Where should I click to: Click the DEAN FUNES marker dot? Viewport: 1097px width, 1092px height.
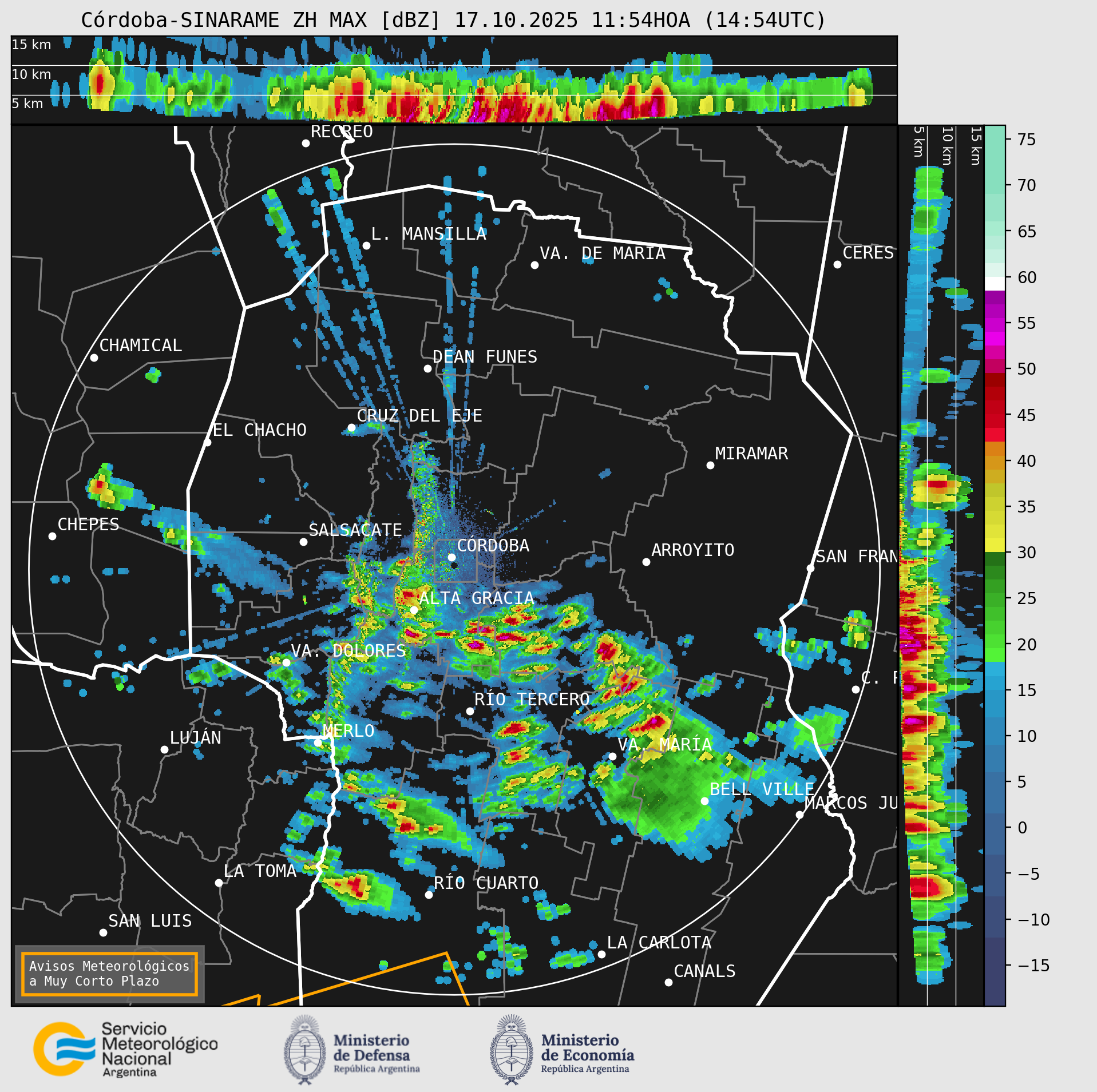pyautogui.click(x=427, y=368)
